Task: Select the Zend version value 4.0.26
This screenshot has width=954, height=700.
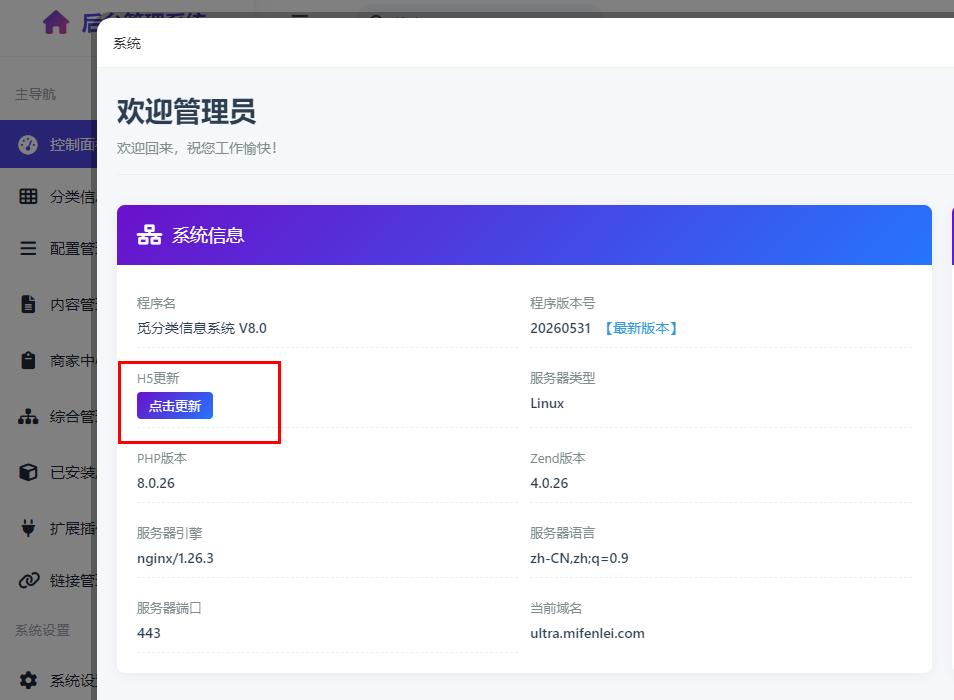Action: pyautogui.click(x=549, y=483)
